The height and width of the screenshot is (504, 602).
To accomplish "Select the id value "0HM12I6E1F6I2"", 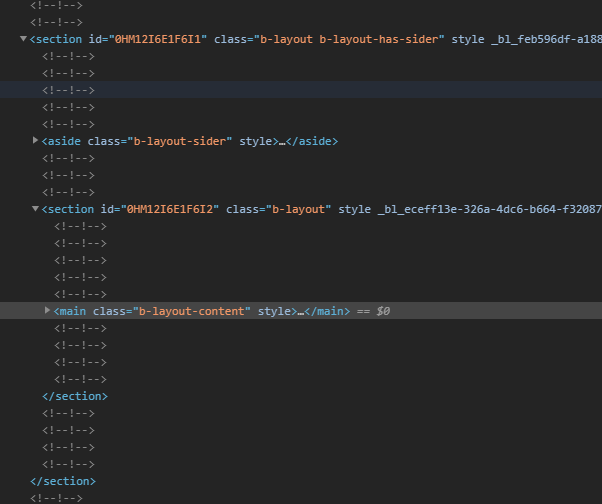I will pyautogui.click(x=170, y=209).
